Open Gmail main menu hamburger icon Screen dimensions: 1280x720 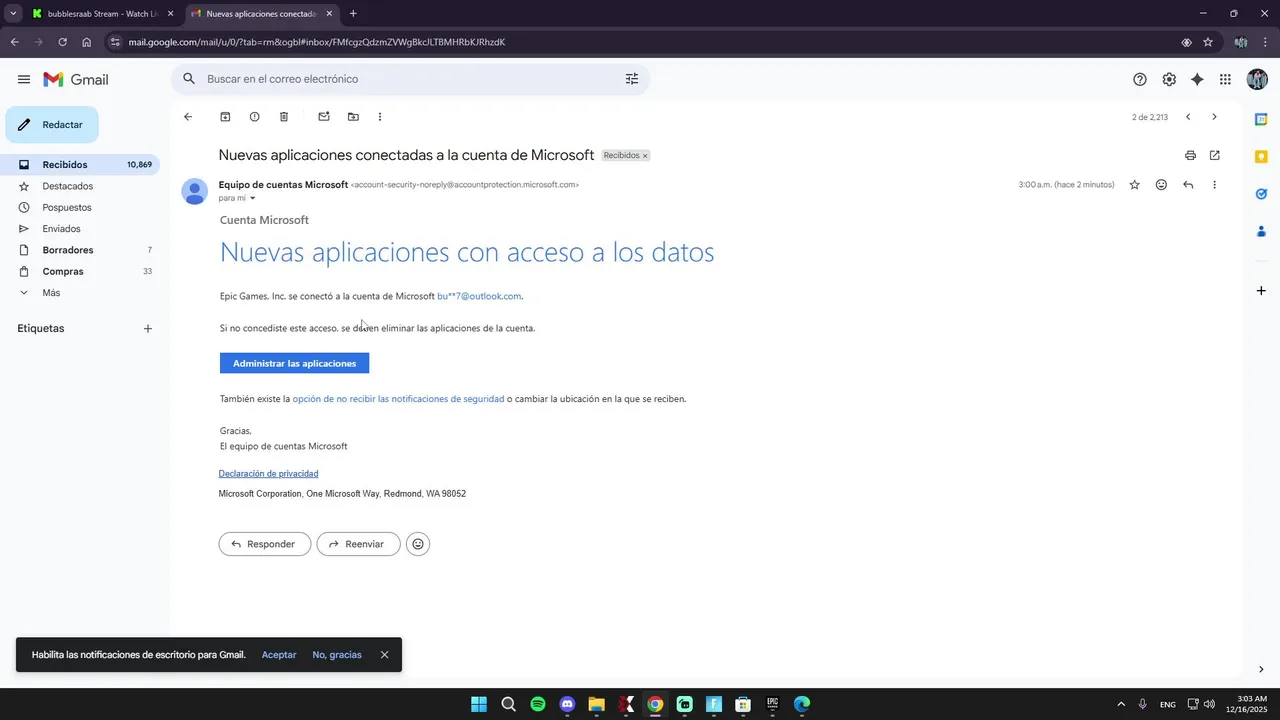[x=24, y=79]
